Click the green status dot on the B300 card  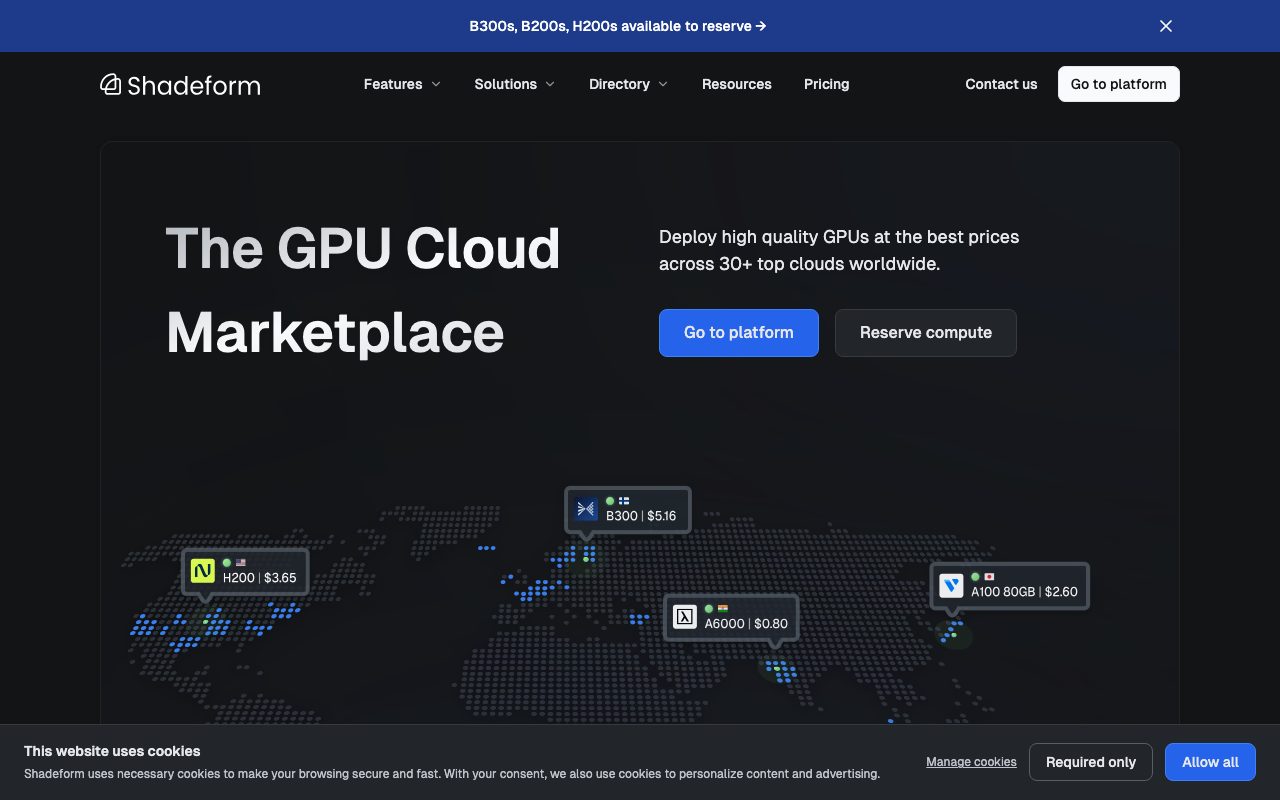610,501
